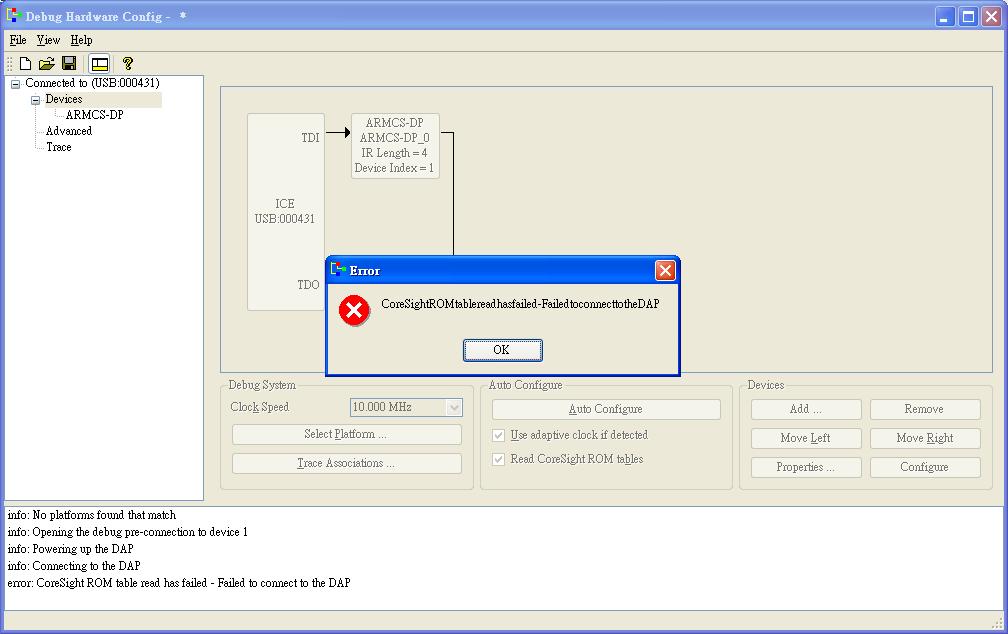Click the ARMCS-DP_0 device block in diagram
This screenshot has width=1008, height=634.
tap(395, 146)
